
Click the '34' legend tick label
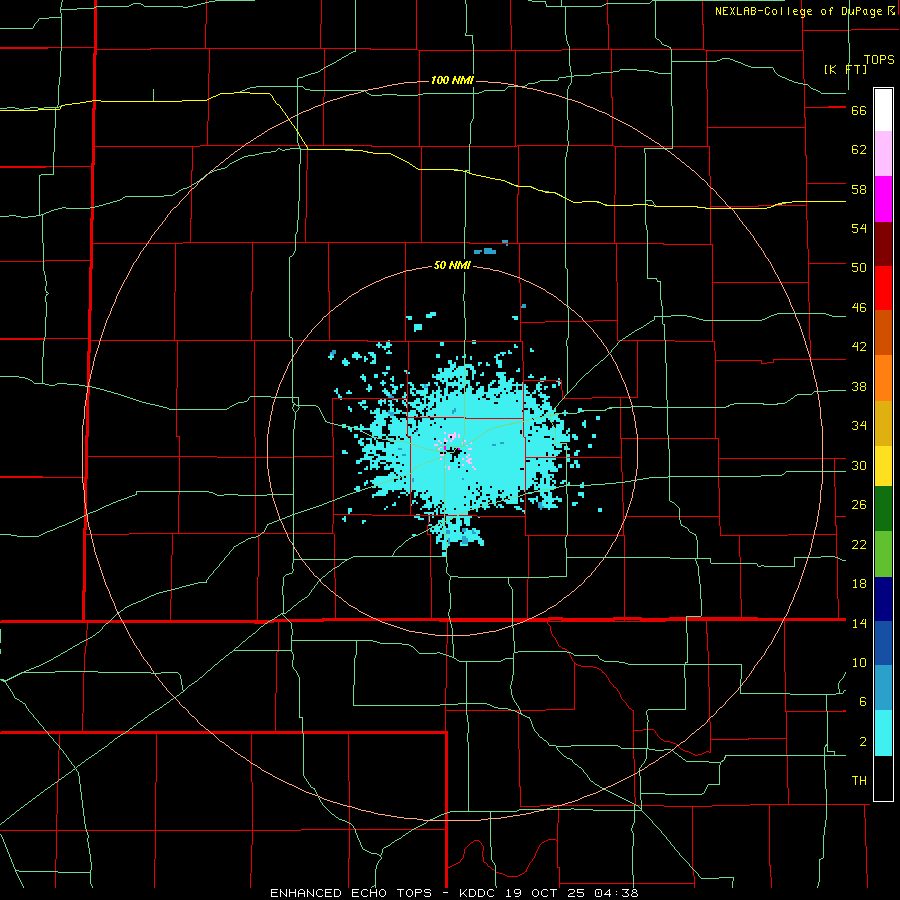[x=859, y=426]
